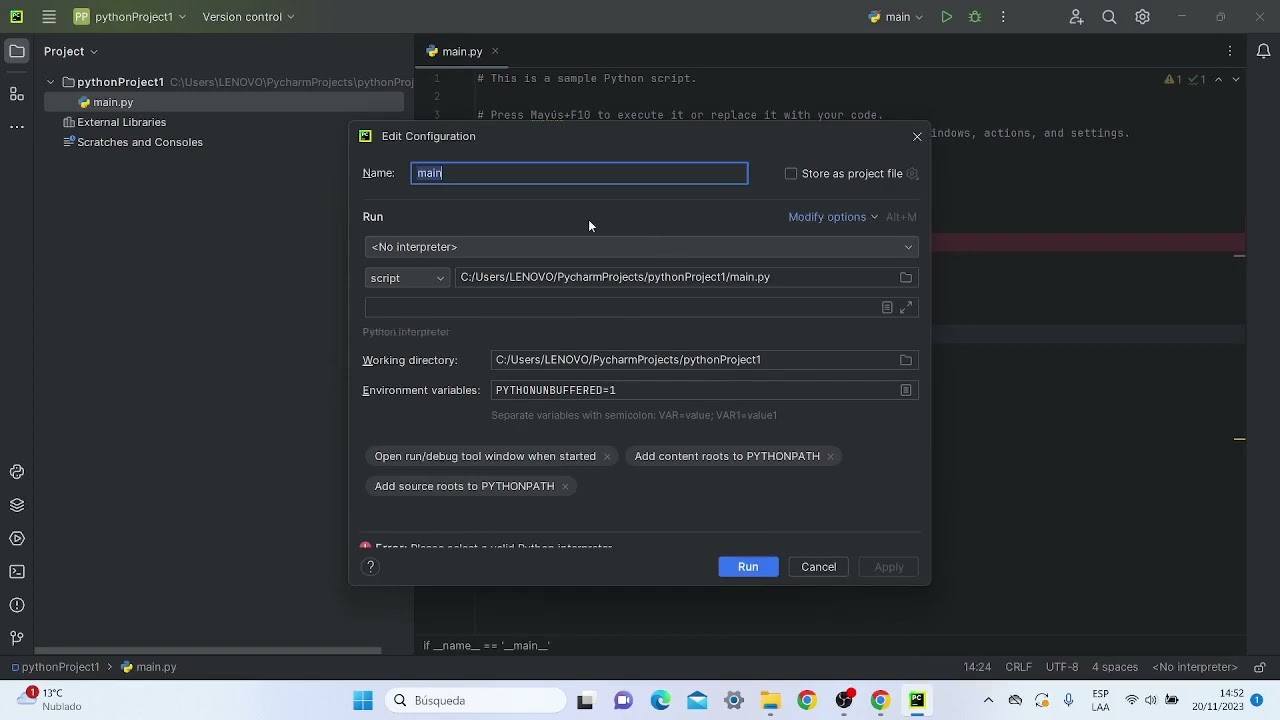This screenshot has width=1280, height=720.
Task: Close the main.py editor tab
Action: tap(495, 51)
